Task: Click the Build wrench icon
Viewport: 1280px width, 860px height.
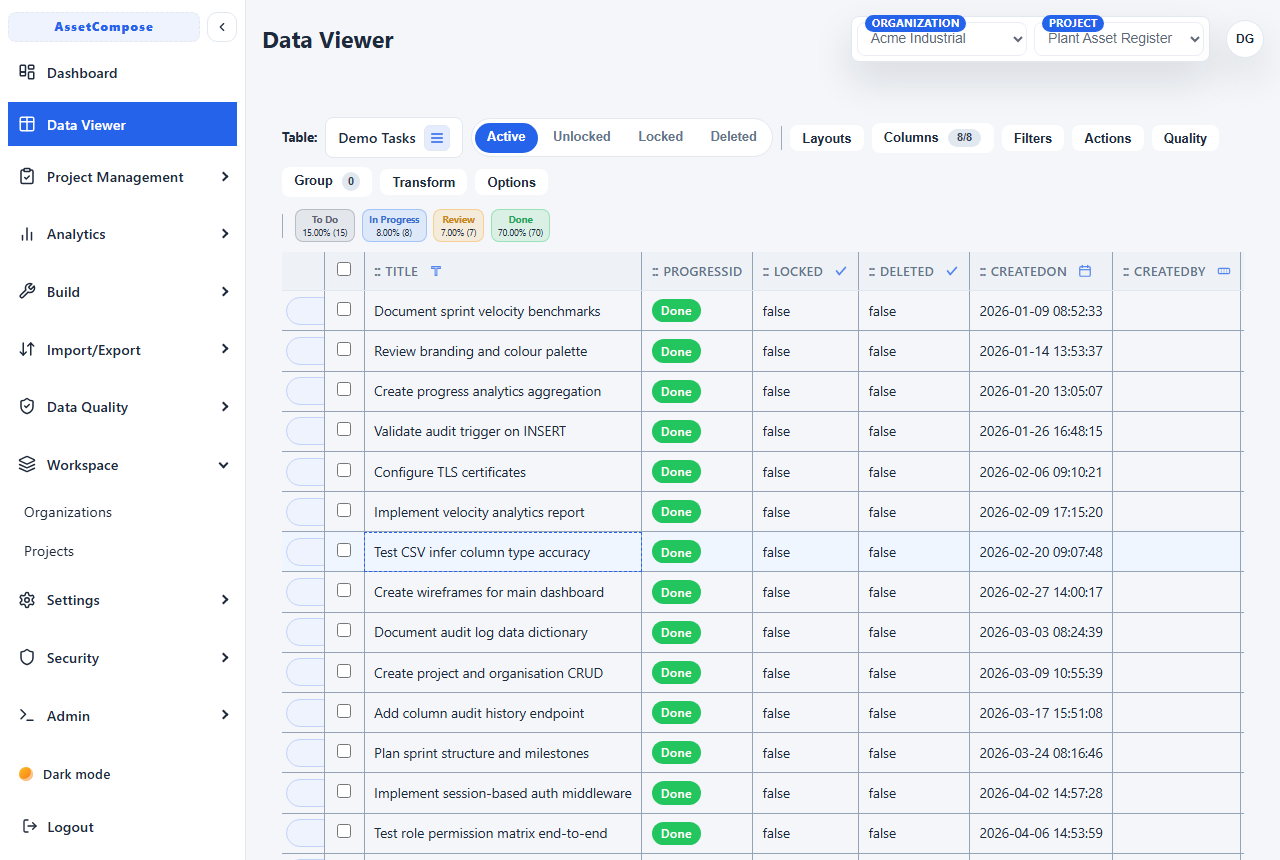Action: (27, 292)
